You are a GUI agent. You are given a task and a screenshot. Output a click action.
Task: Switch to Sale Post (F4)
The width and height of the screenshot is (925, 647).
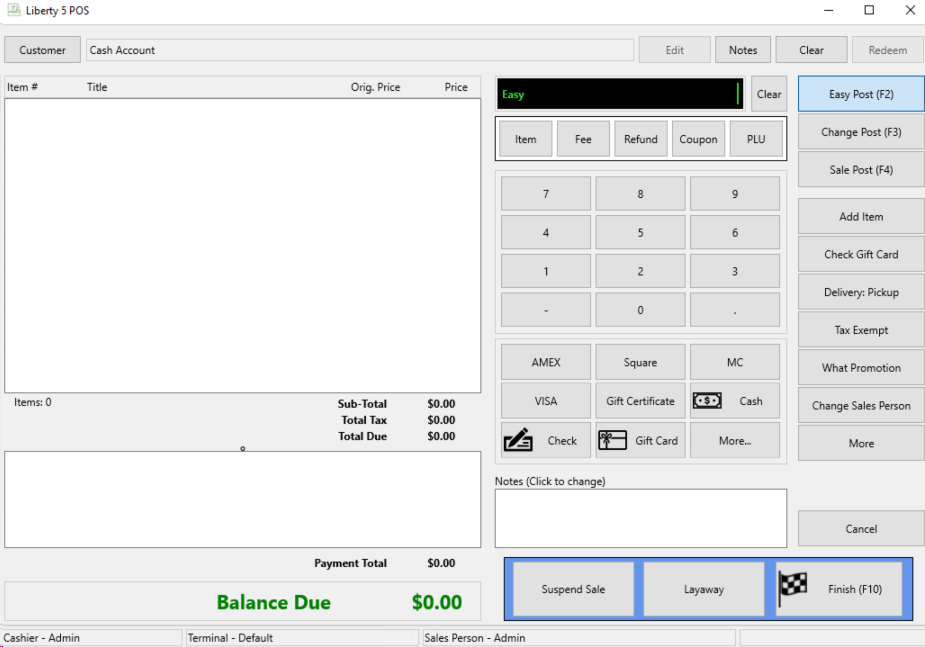point(861,170)
